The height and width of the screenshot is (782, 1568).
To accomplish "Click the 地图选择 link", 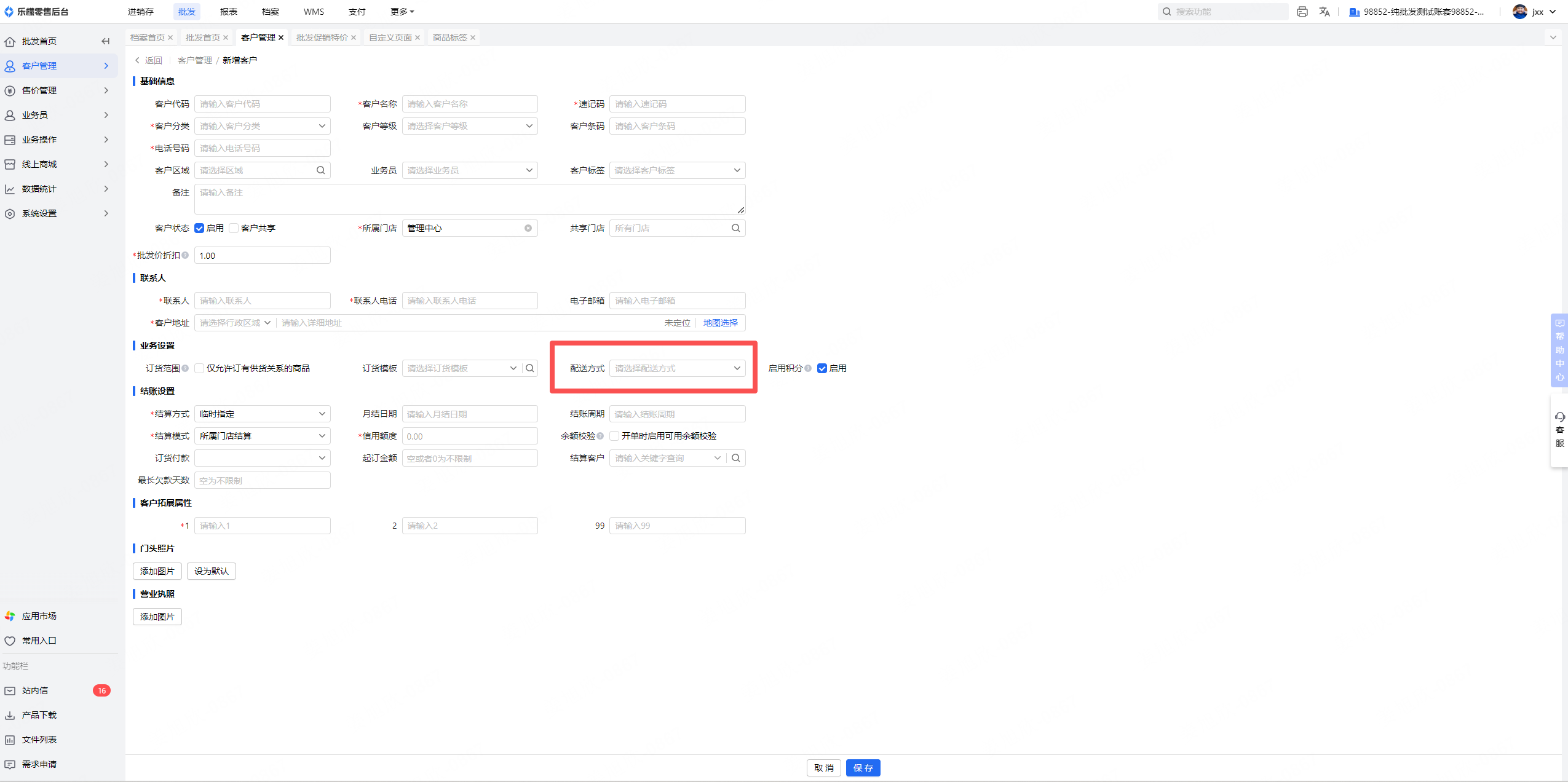I will click(x=720, y=323).
